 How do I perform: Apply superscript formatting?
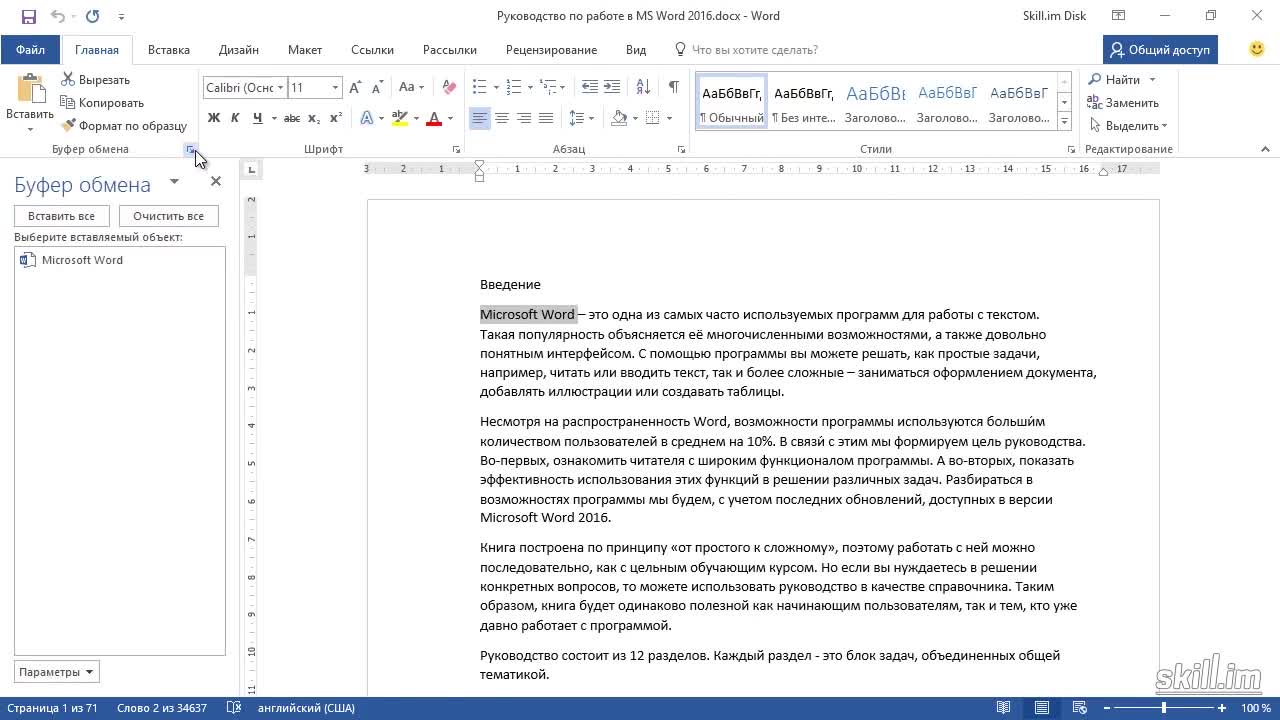click(336, 118)
